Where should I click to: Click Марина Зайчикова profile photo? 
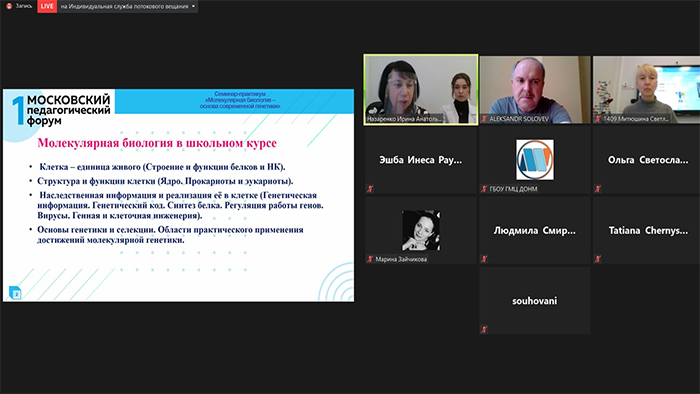(x=421, y=230)
